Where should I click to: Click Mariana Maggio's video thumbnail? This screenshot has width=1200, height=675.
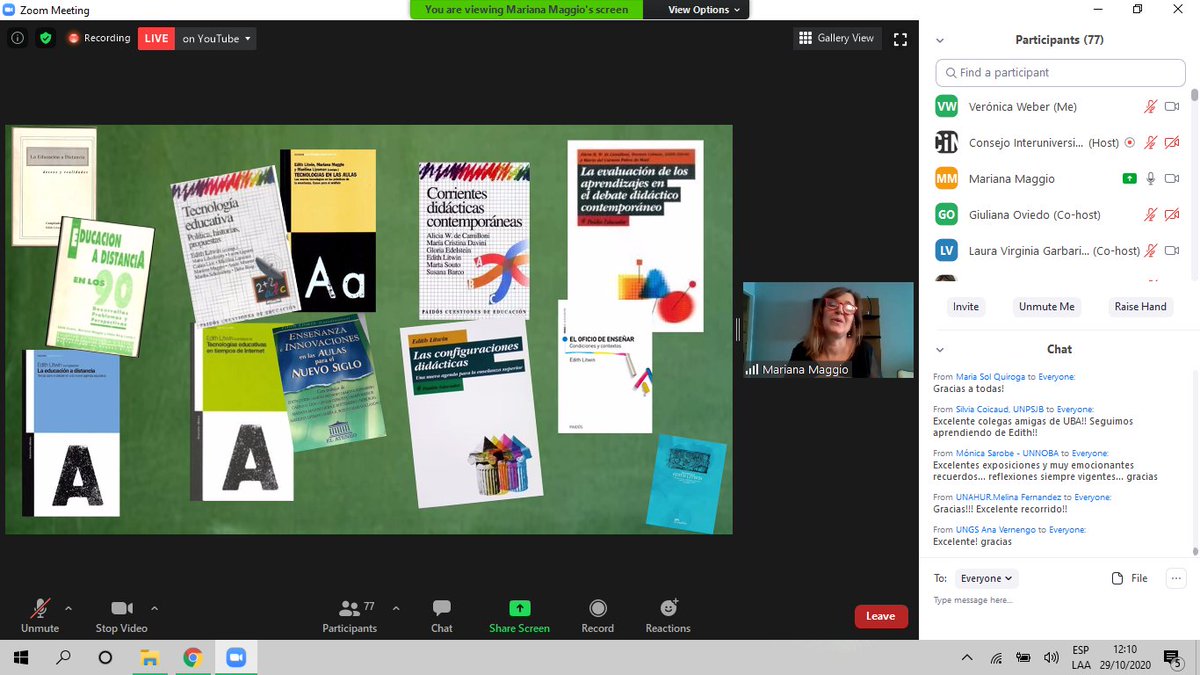click(x=828, y=330)
